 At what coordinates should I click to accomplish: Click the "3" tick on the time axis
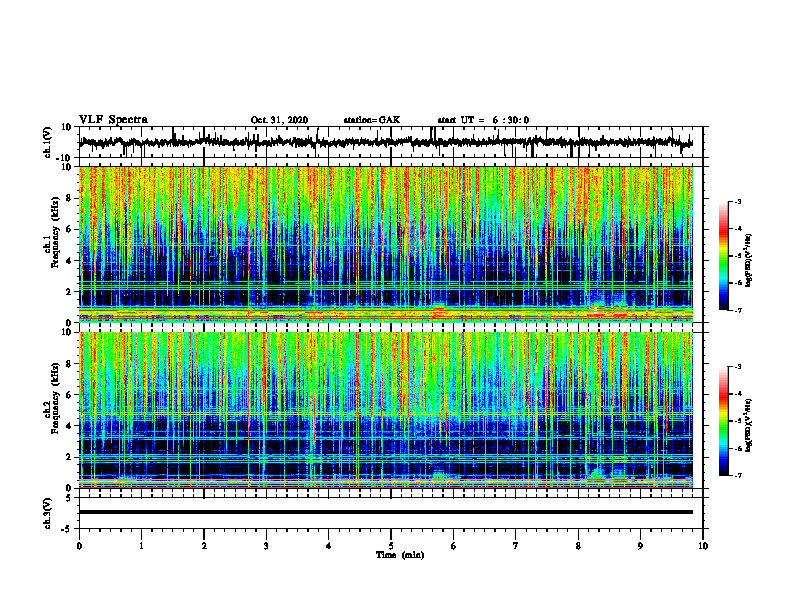tap(266, 546)
